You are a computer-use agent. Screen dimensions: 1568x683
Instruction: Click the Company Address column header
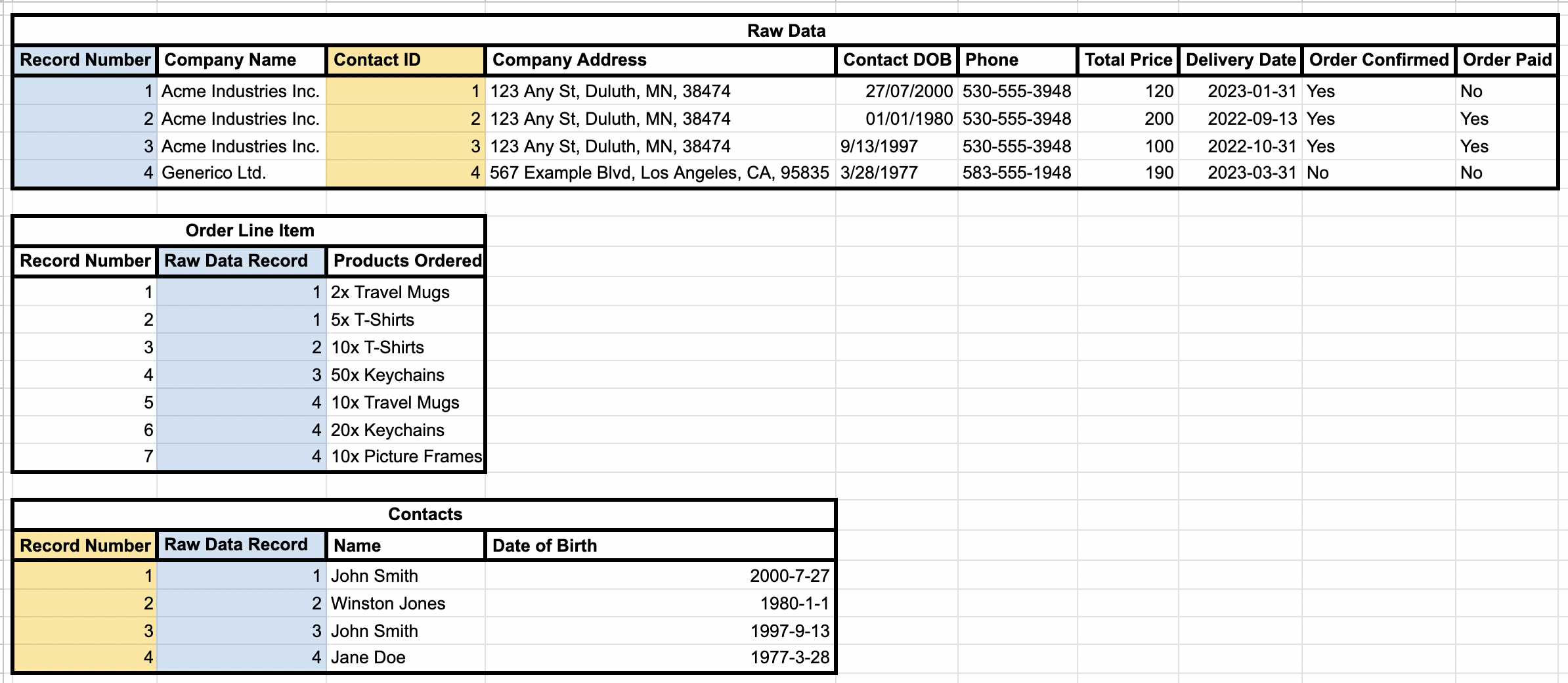[x=661, y=60]
